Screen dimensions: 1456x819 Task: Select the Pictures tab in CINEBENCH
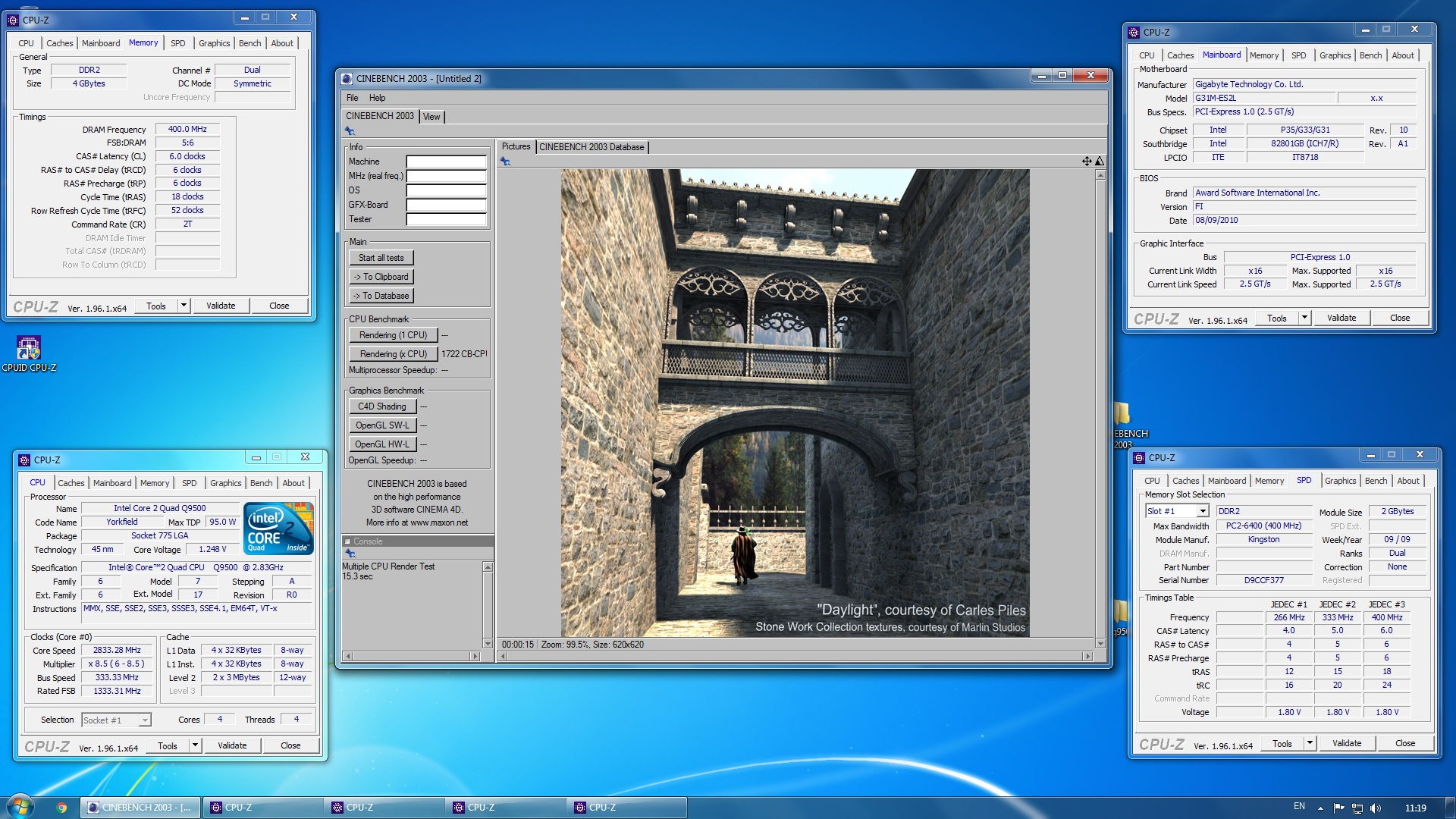coord(516,147)
